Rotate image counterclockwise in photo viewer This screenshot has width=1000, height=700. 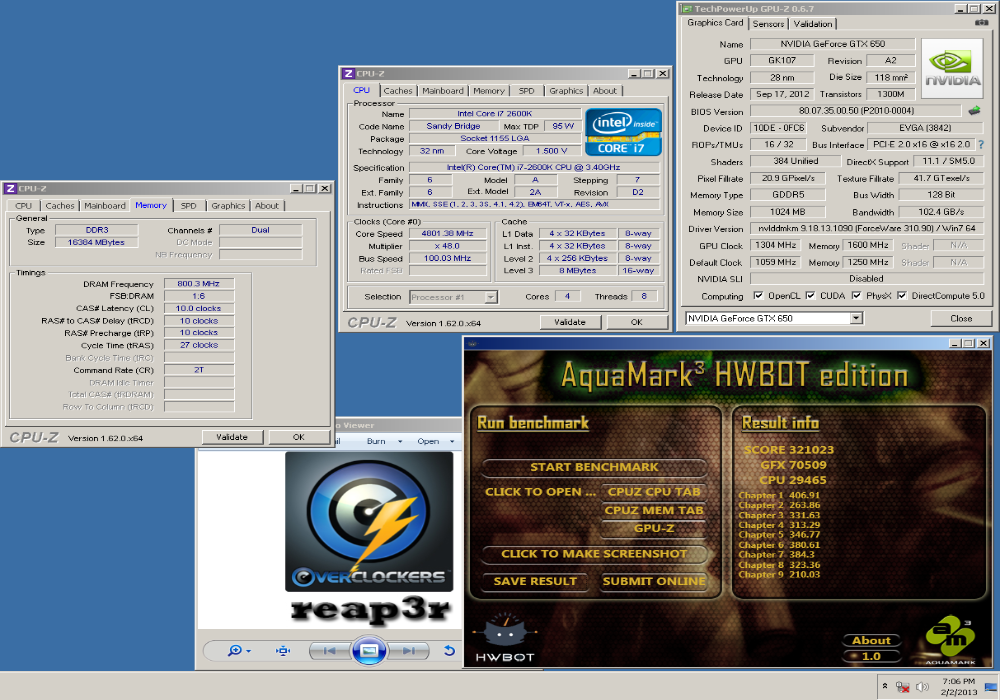[449, 650]
